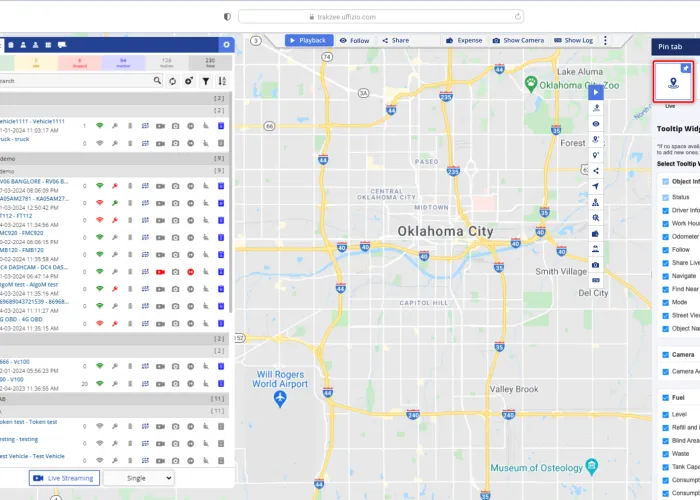The image size is (700, 500).
Task: Open the filter funnel icon
Action: (206, 81)
